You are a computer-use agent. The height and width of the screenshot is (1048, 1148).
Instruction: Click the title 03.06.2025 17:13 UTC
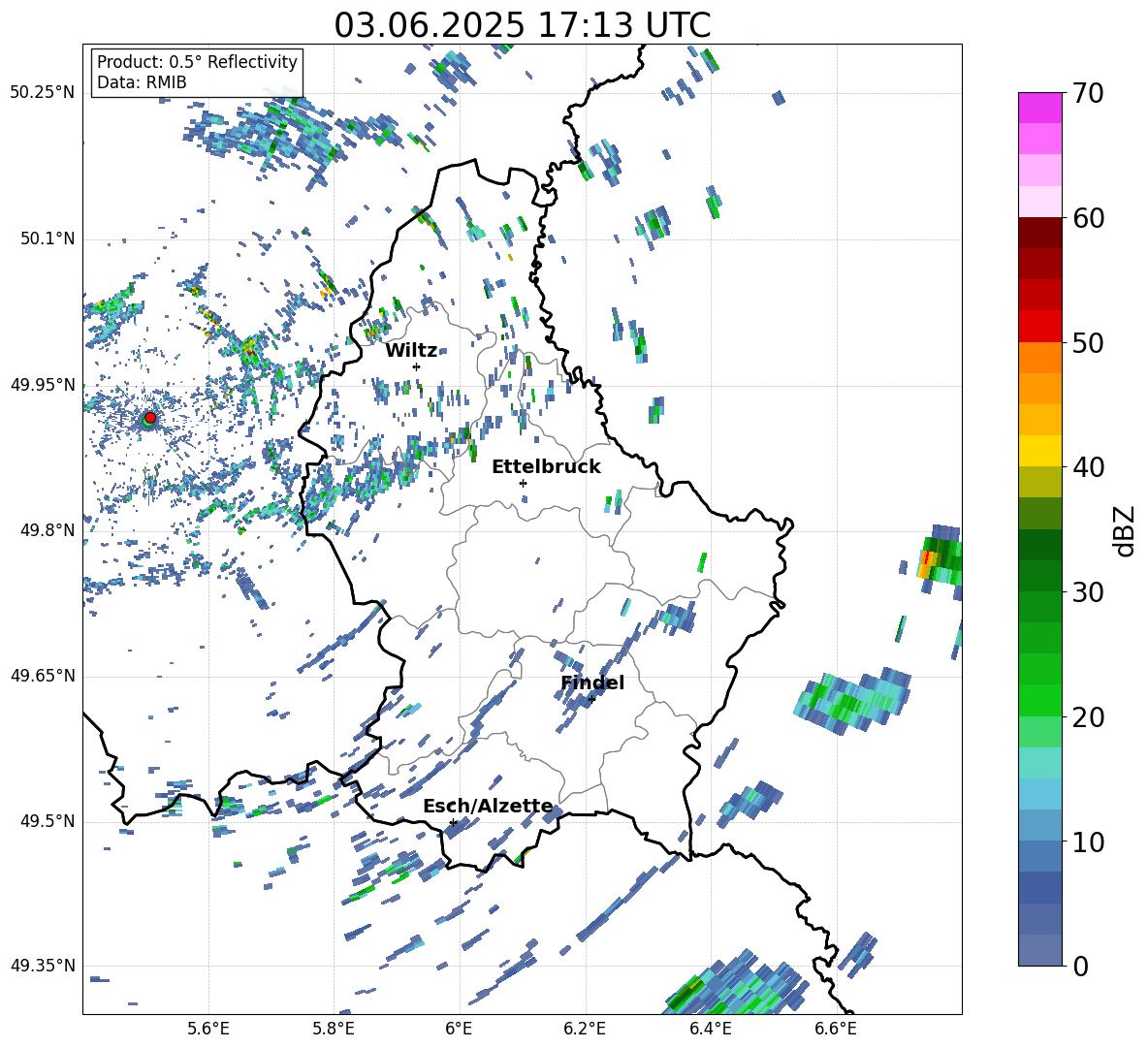[x=522, y=25]
